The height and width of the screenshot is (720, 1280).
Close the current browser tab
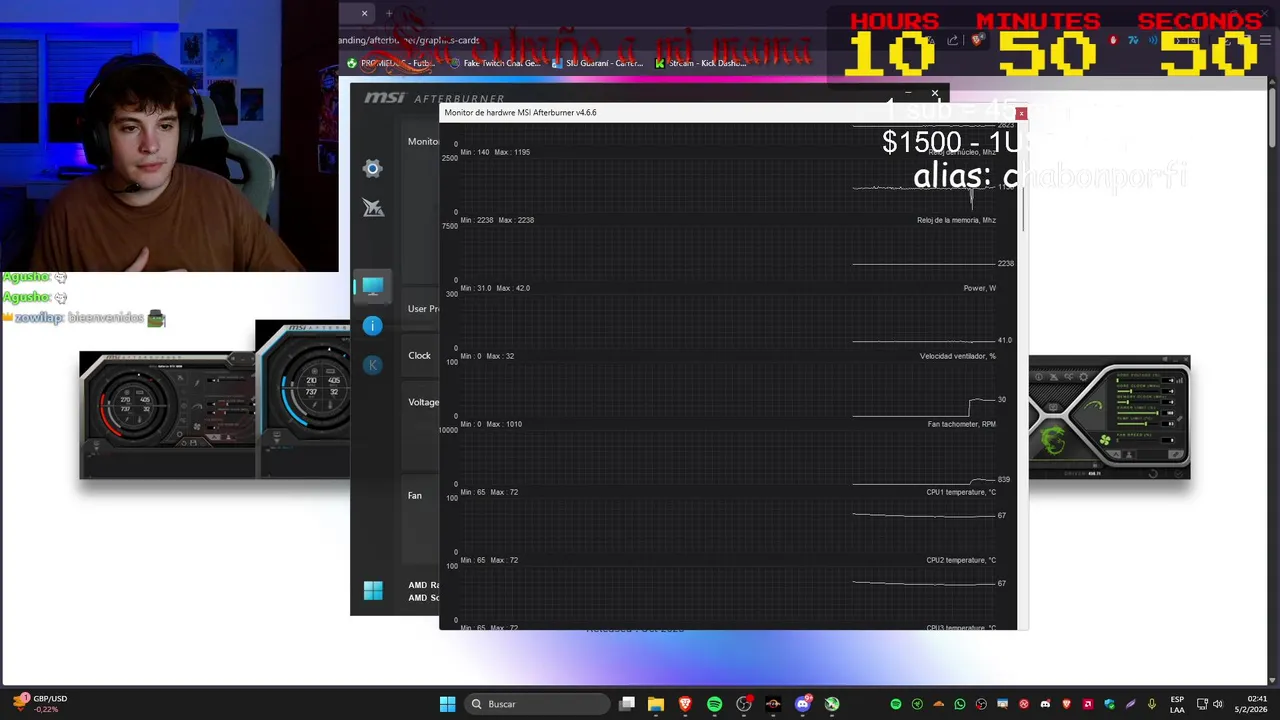click(364, 13)
